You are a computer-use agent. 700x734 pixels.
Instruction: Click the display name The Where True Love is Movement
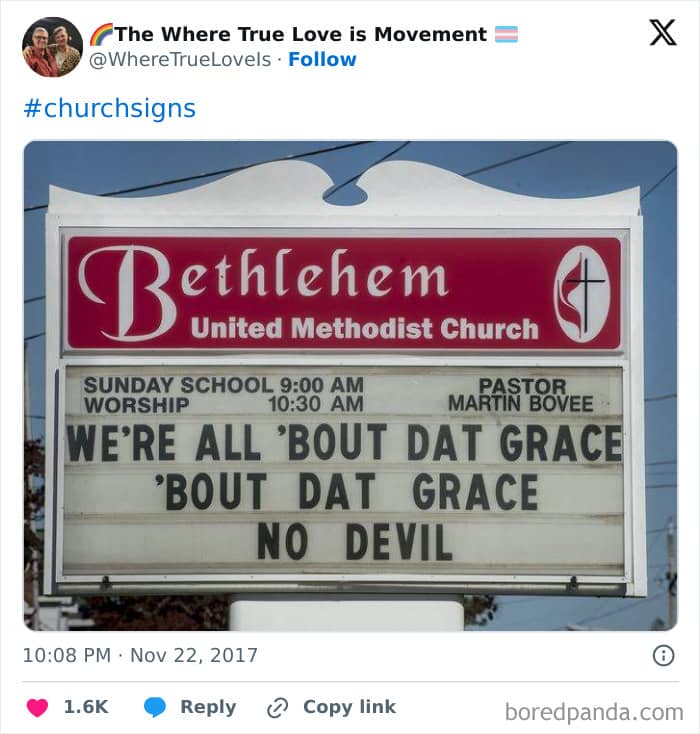point(301,34)
